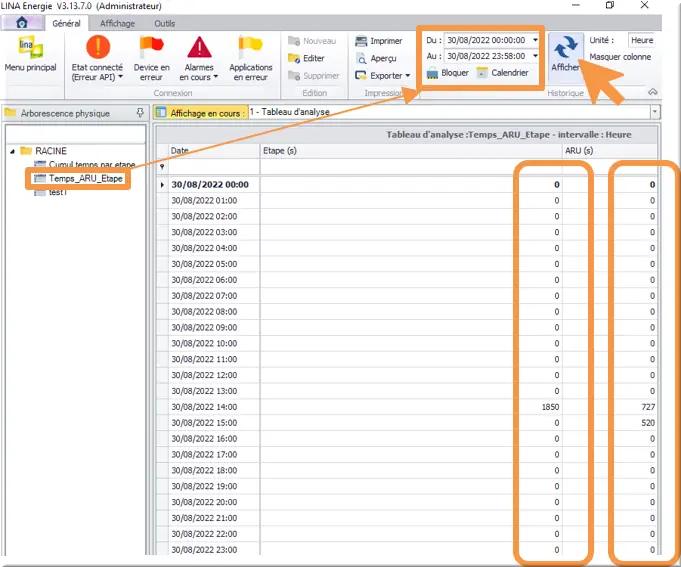Click Bloquer in the Historique group
Image resolution: width=681 pixels, height=567 pixels.
(x=447, y=73)
